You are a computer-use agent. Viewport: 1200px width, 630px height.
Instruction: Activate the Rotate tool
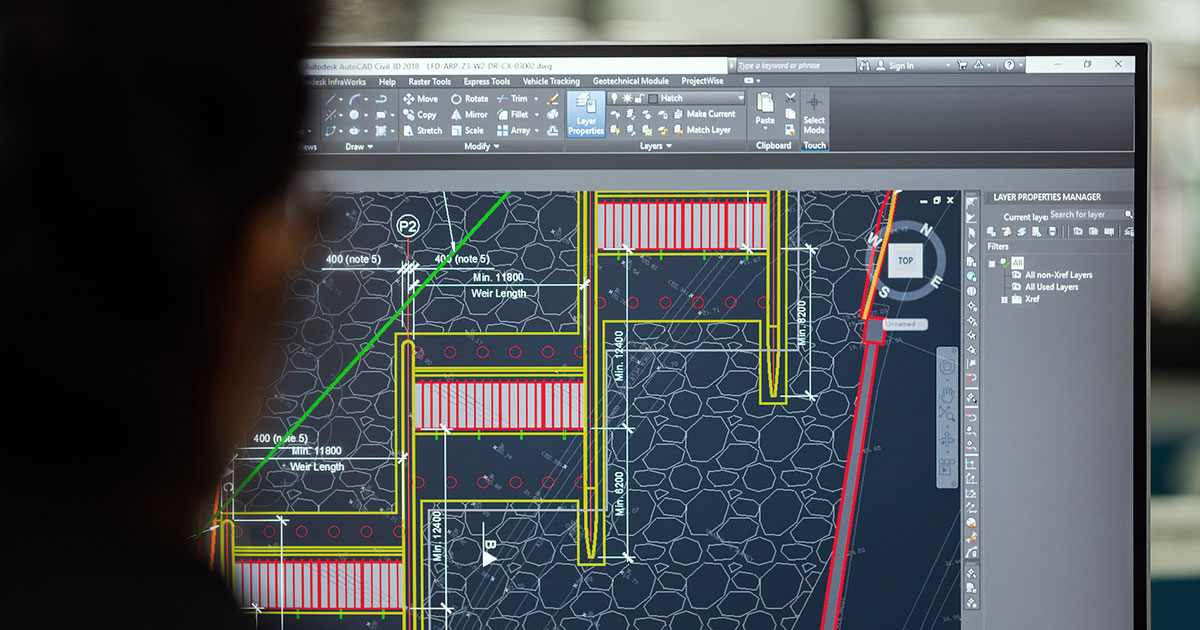coord(469,99)
